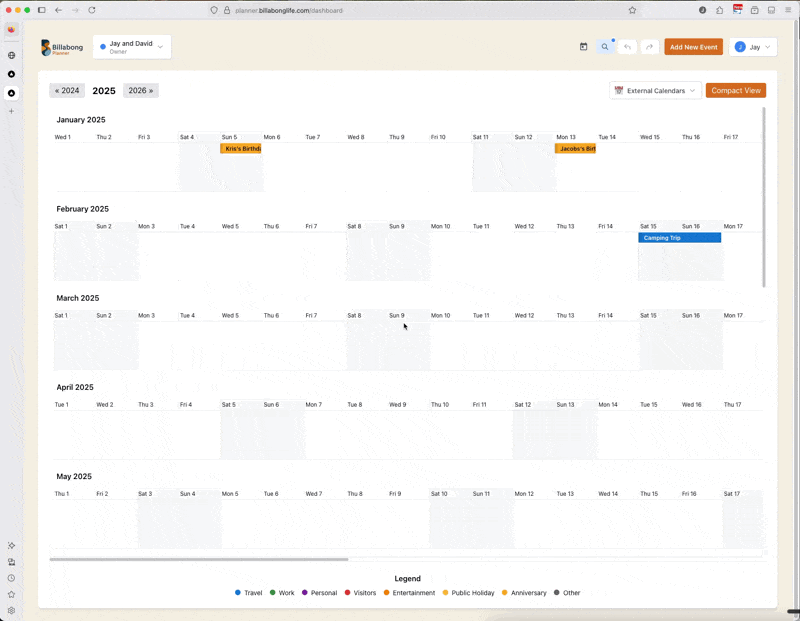This screenshot has width=800, height=621.
Task: Go back to the 2024 year tab
Action: pyautogui.click(x=66, y=90)
